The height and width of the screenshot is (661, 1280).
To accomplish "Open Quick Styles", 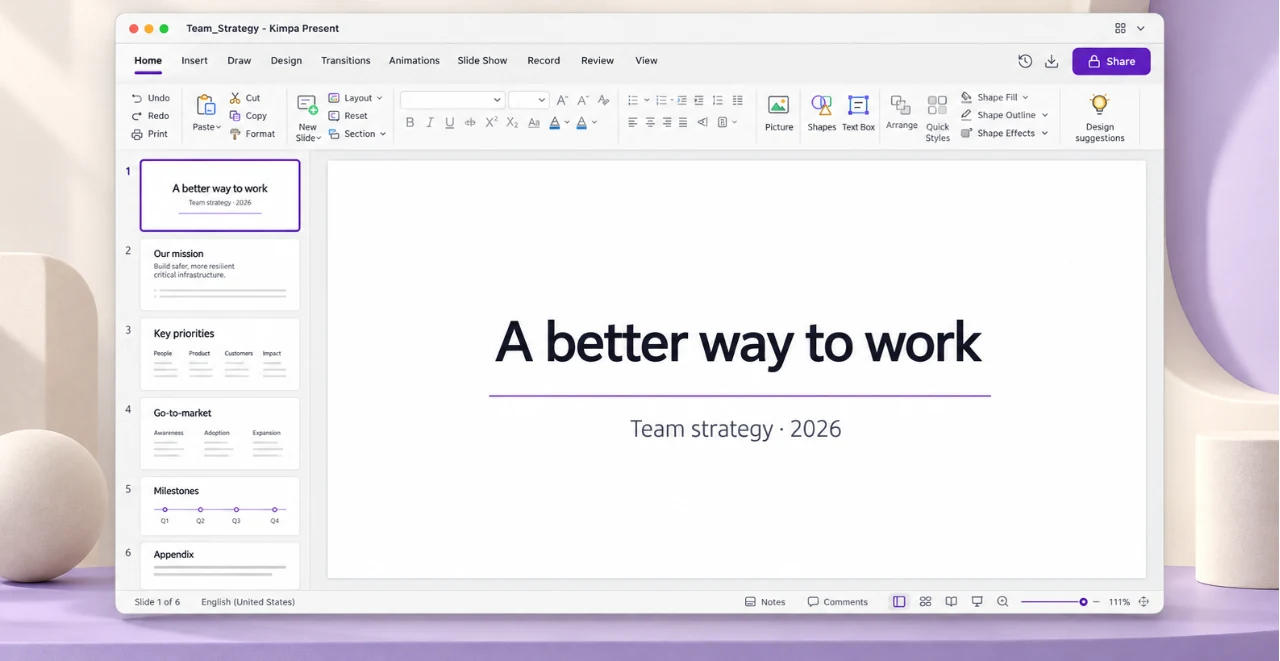I will coord(937,118).
